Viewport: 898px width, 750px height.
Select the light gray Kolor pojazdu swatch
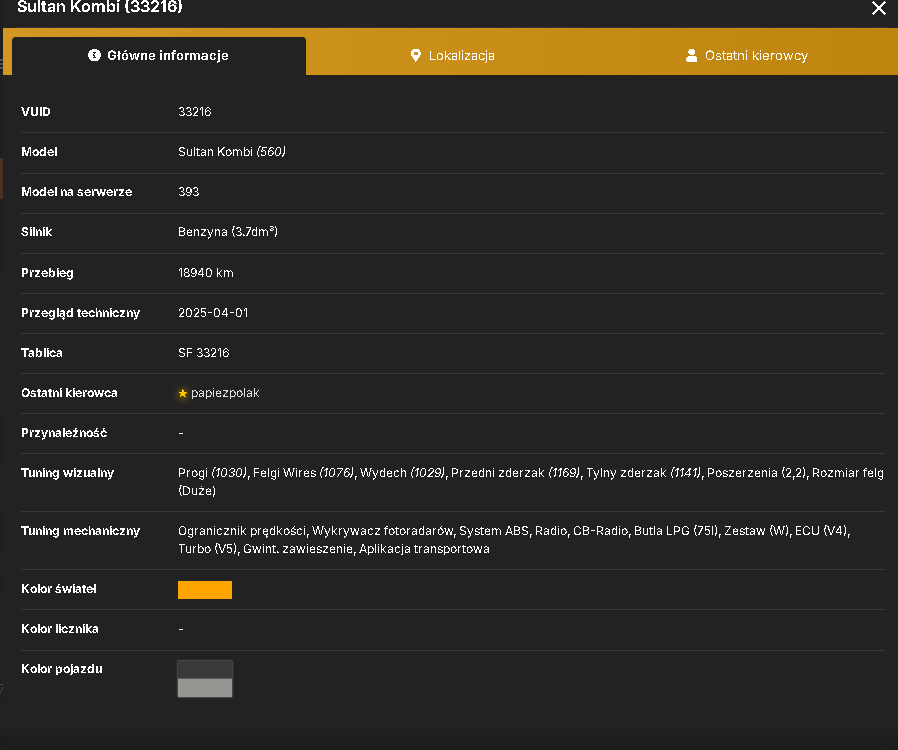tap(205, 688)
